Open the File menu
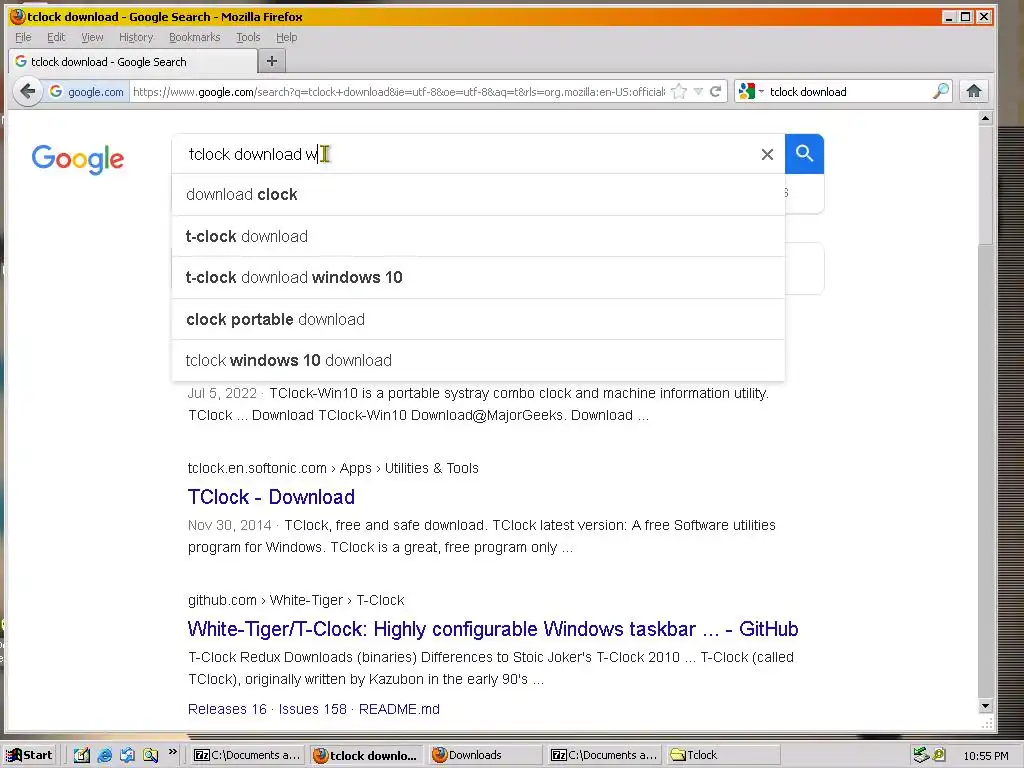Screen dimensions: 1024x768 (x=23, y=37)
